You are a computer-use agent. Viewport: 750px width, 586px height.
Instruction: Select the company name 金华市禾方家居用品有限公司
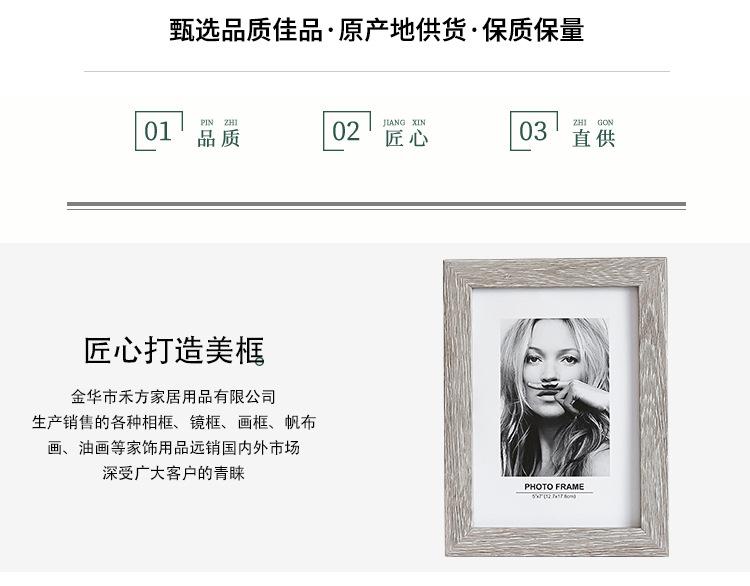coord(174,397)
